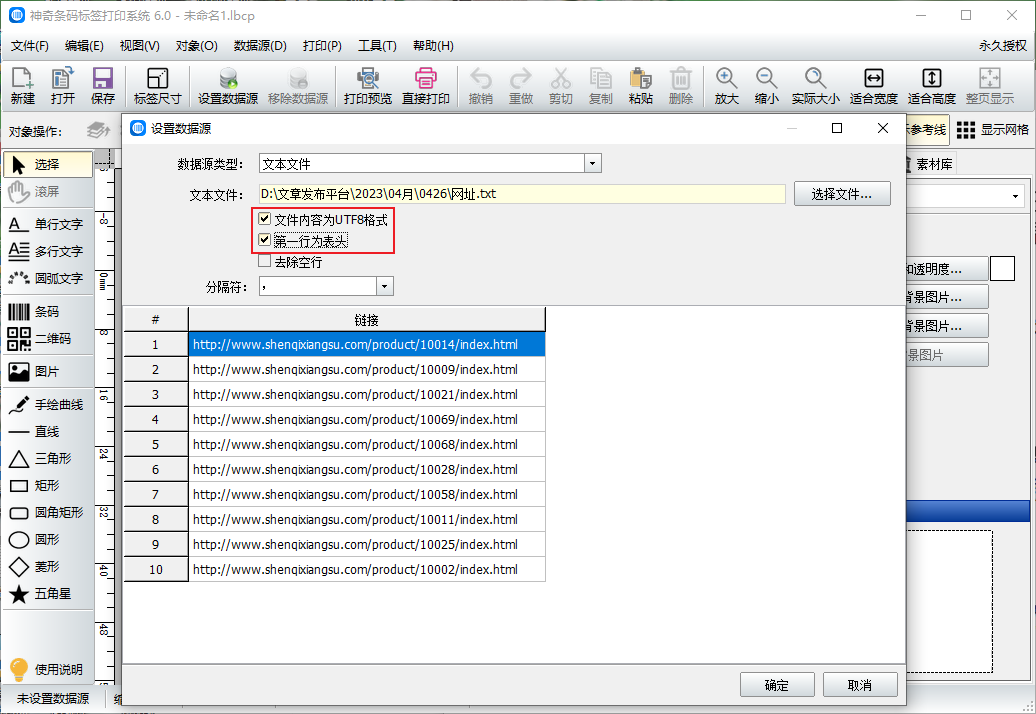This screenshot has width=1036, height=714.
Task: Select the 圆弧文字 arc text tool
Action: coord(46,279)
